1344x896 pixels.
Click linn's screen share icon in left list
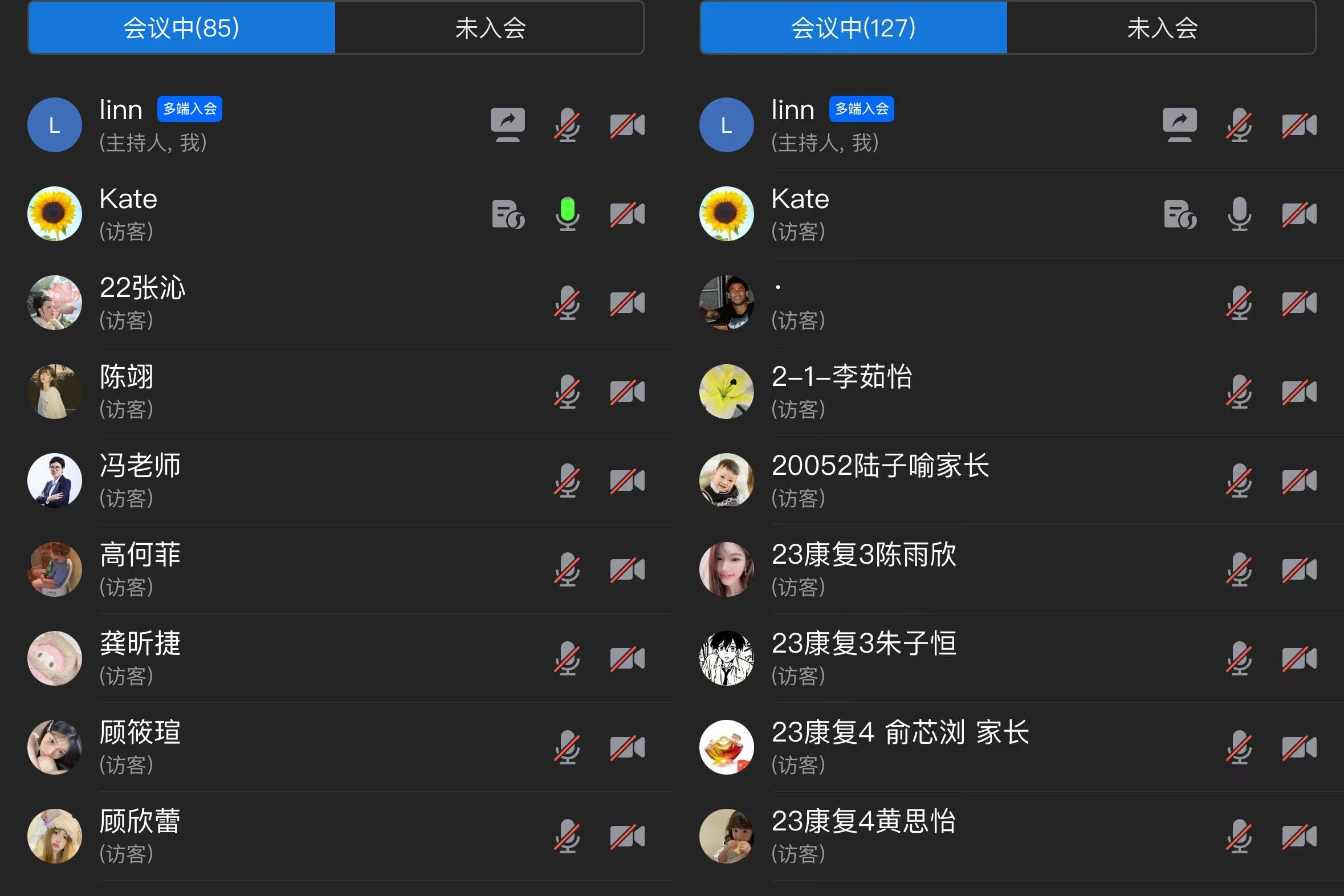(507, 125)
